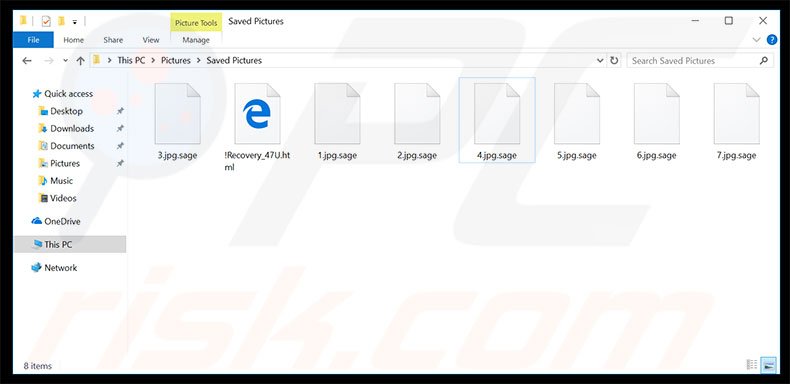
Task: Click the Search Saved Pictures field
Action: click(700, 60)
